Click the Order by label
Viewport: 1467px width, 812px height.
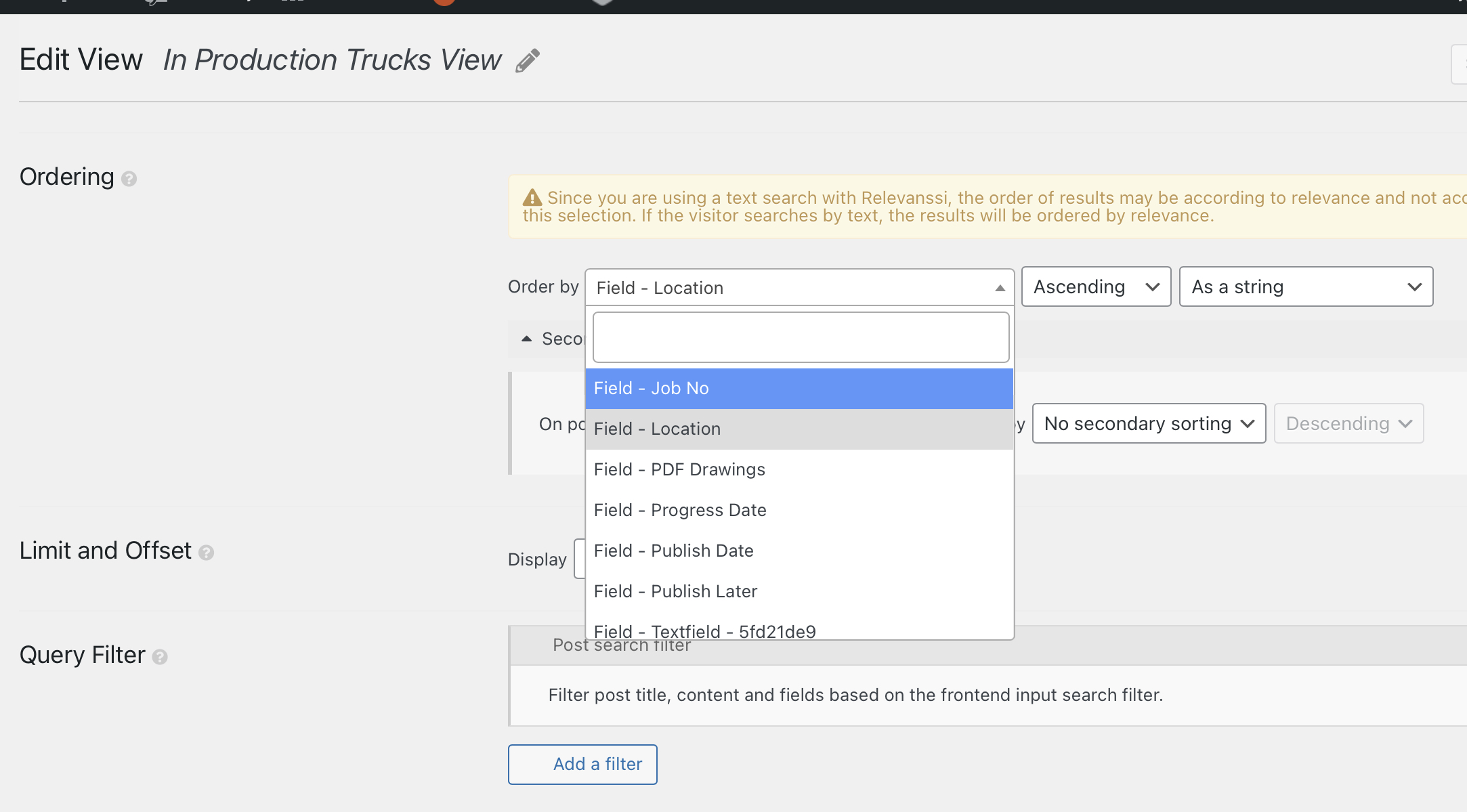click(x=543, y=287)
